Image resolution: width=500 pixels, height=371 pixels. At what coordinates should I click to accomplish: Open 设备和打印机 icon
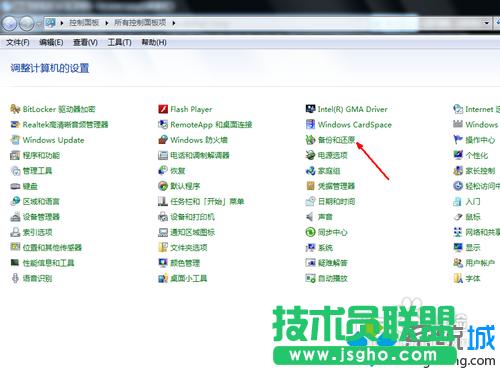163,217
